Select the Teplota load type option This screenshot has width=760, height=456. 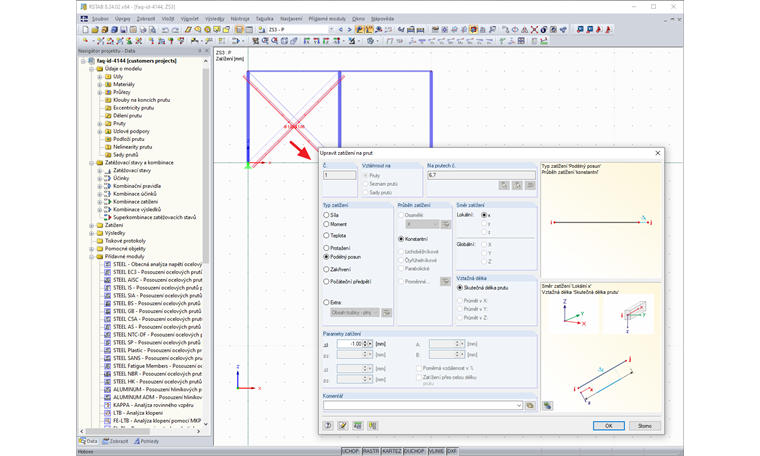(x=326, y=236)
